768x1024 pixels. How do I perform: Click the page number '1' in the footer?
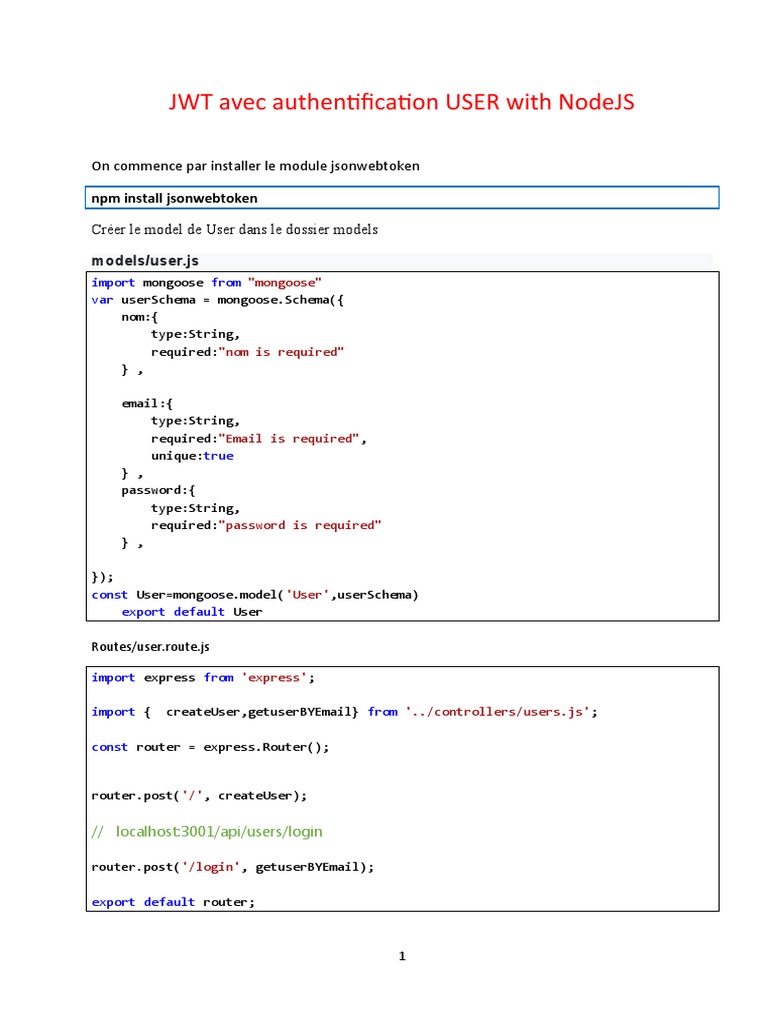[x=402, y=956]
